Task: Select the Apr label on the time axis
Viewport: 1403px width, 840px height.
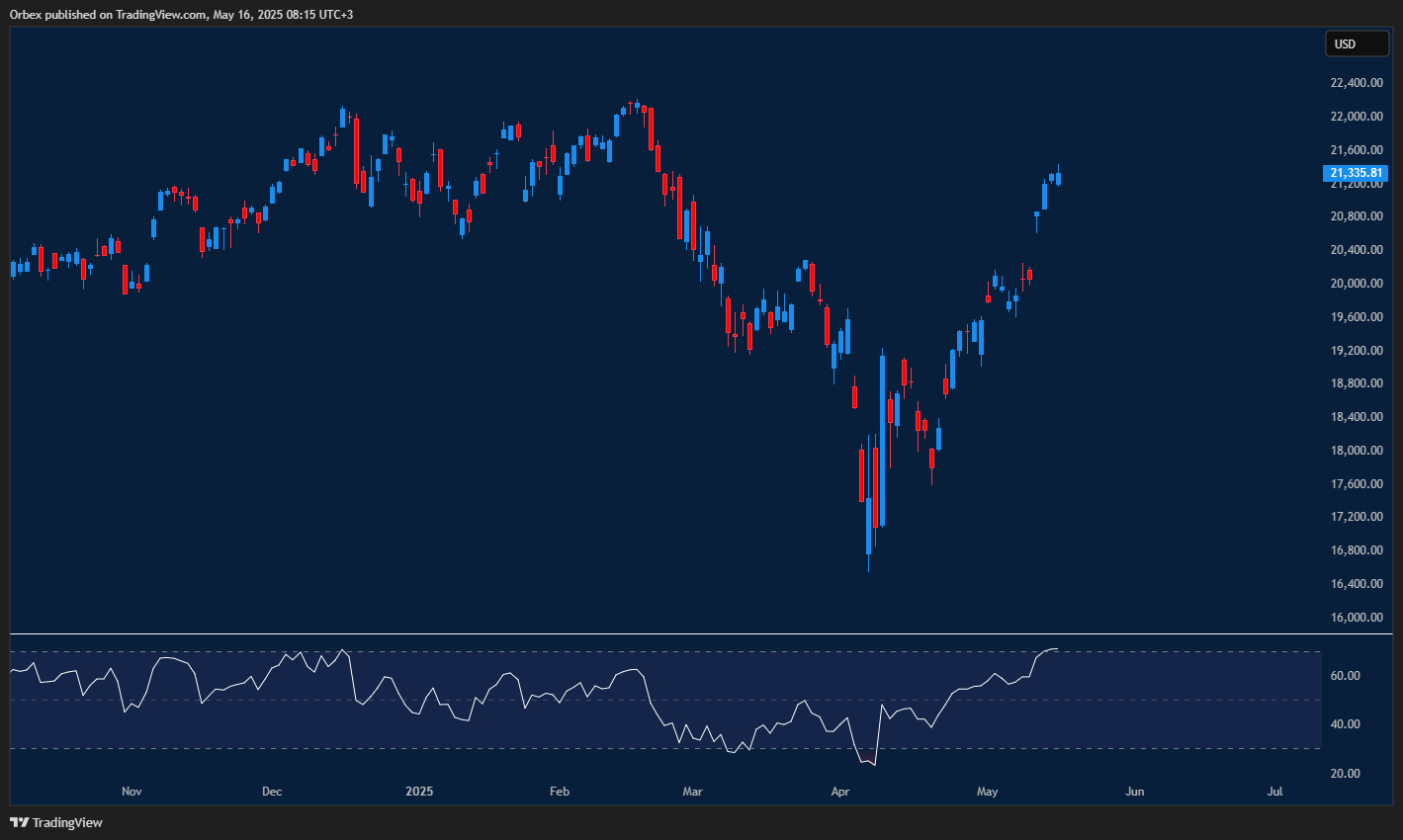Action: click(839, 791)
